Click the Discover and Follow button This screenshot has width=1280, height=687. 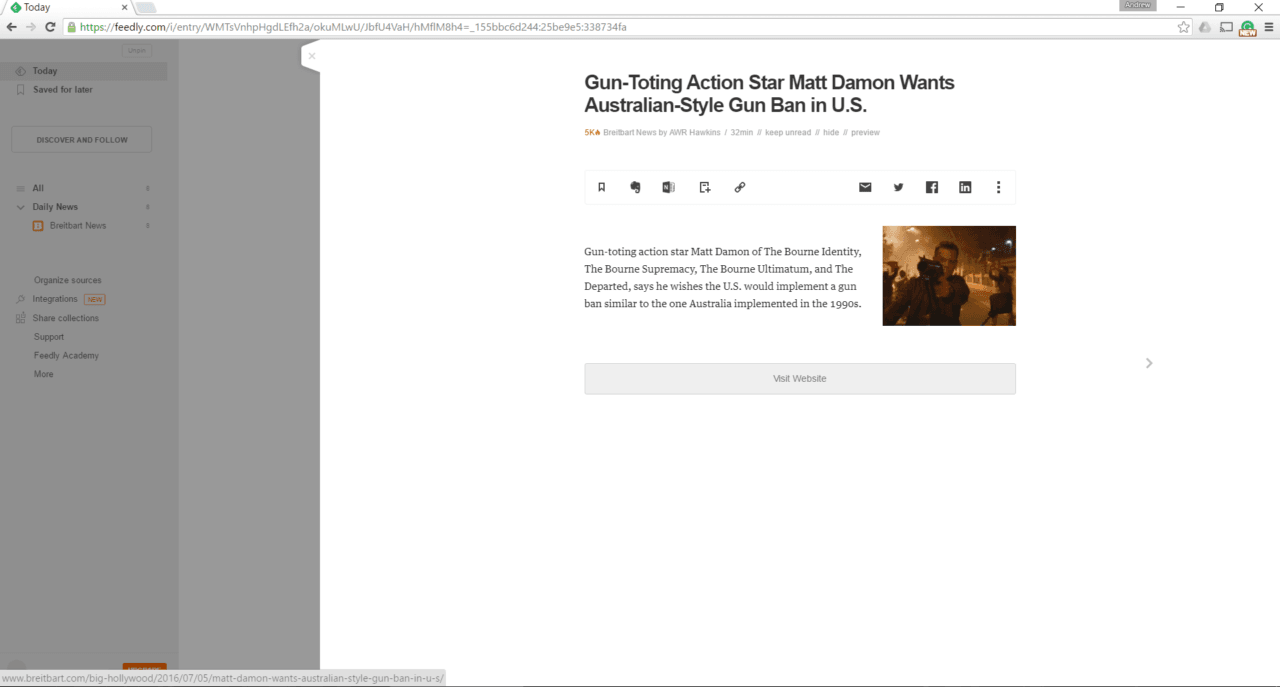[x=82, y=140]
